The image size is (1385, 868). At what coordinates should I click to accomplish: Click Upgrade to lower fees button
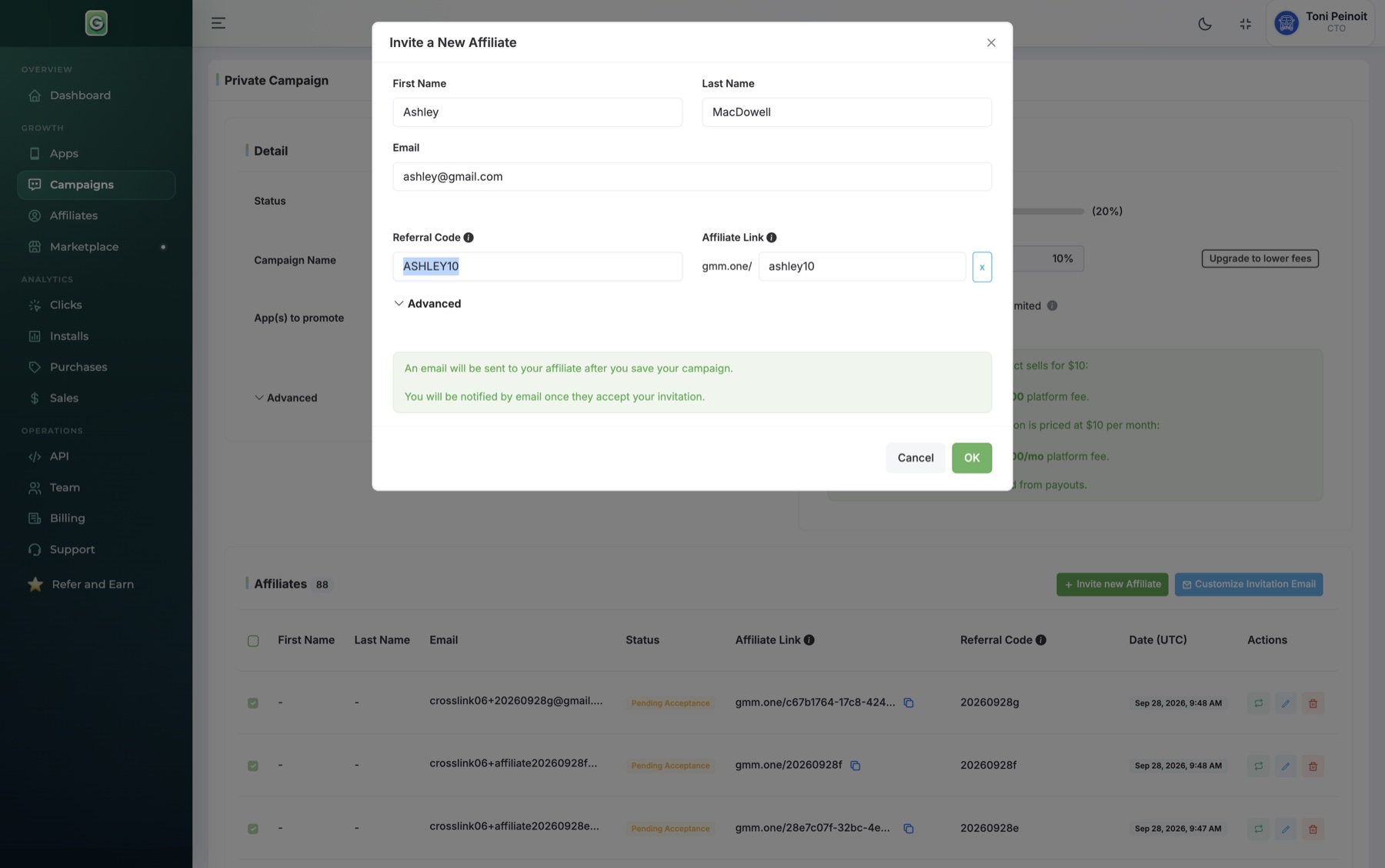1260,259
